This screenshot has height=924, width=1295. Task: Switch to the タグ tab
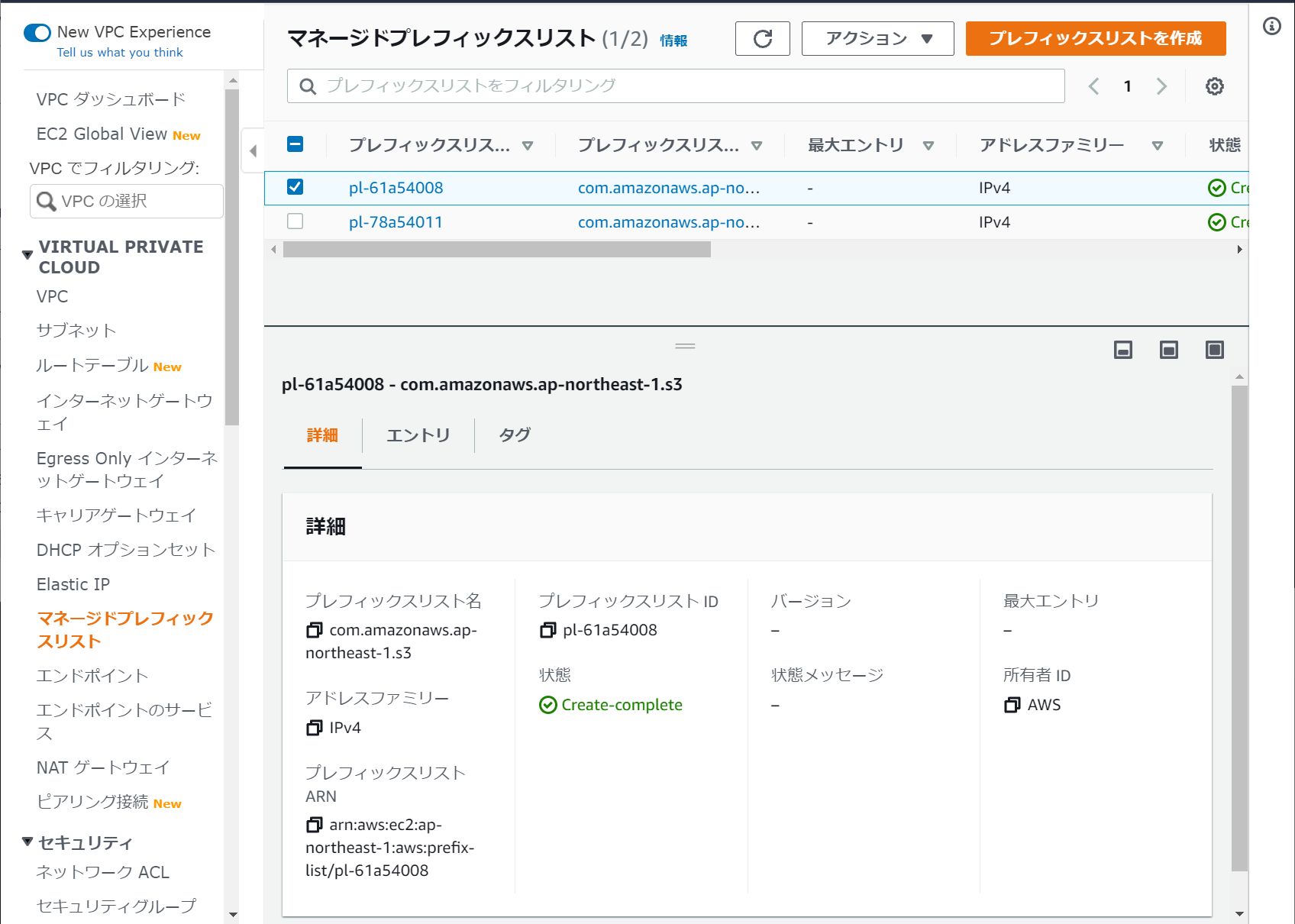515,435
